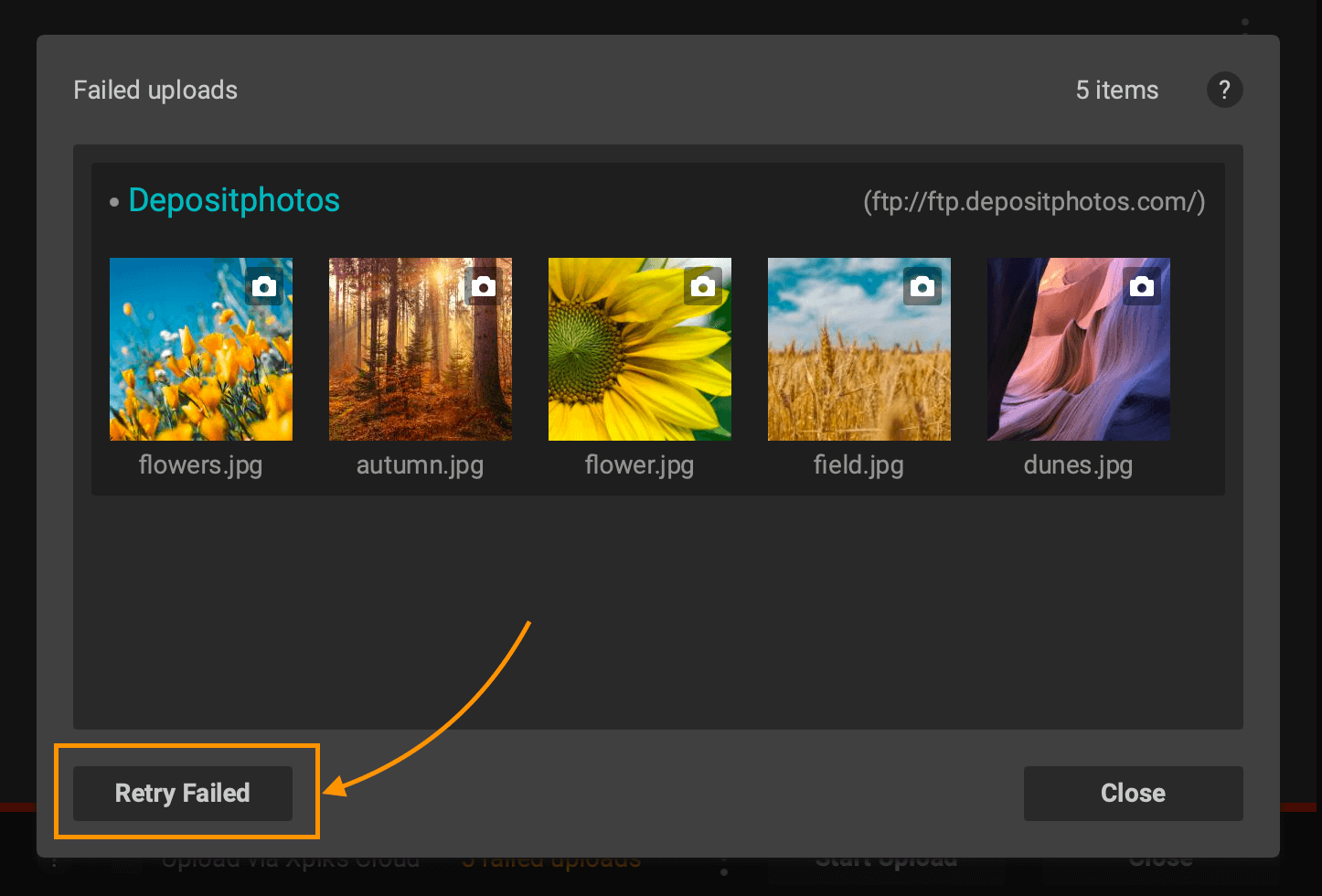Click the autumn.jpg file name label

click(x=420, y=465)
